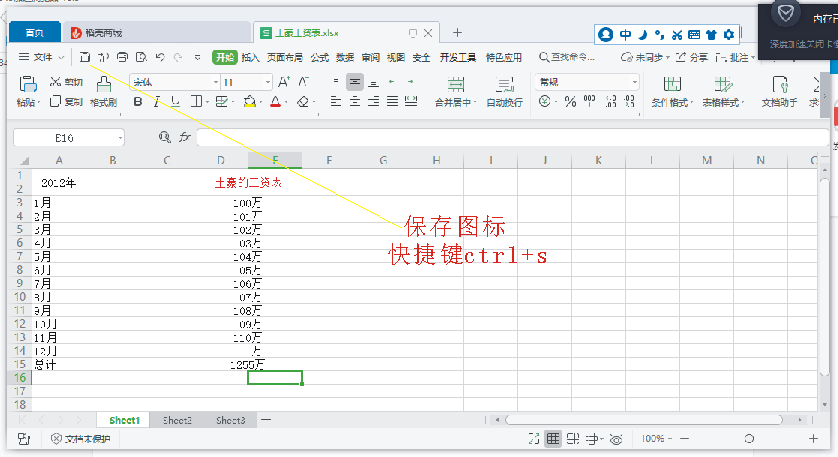Switch to the 插入 insert ribbon tab

click(250, 57)
